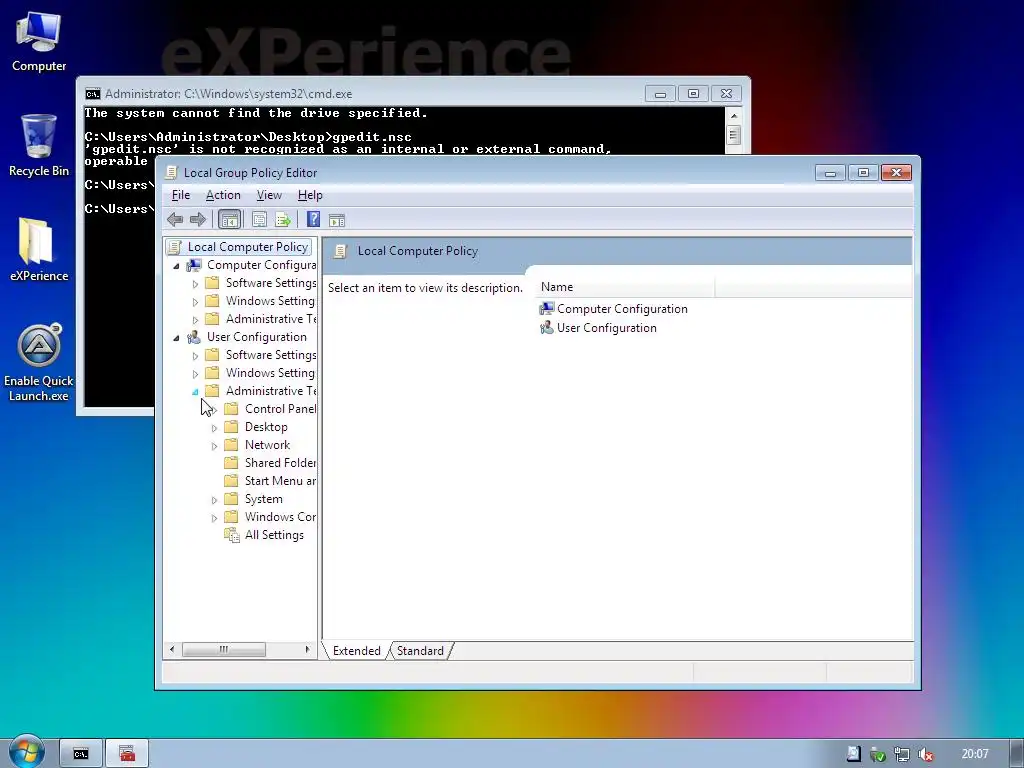
Task: Click the Properties toolbar icon
Action: [259, 220]
